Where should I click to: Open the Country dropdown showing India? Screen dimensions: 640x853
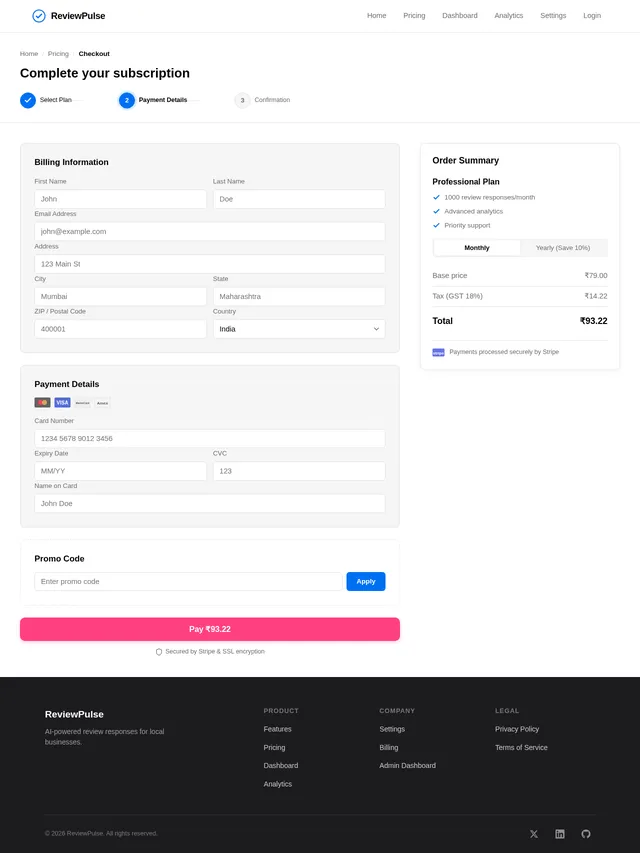pyautogui.click(x=299, y=329)
